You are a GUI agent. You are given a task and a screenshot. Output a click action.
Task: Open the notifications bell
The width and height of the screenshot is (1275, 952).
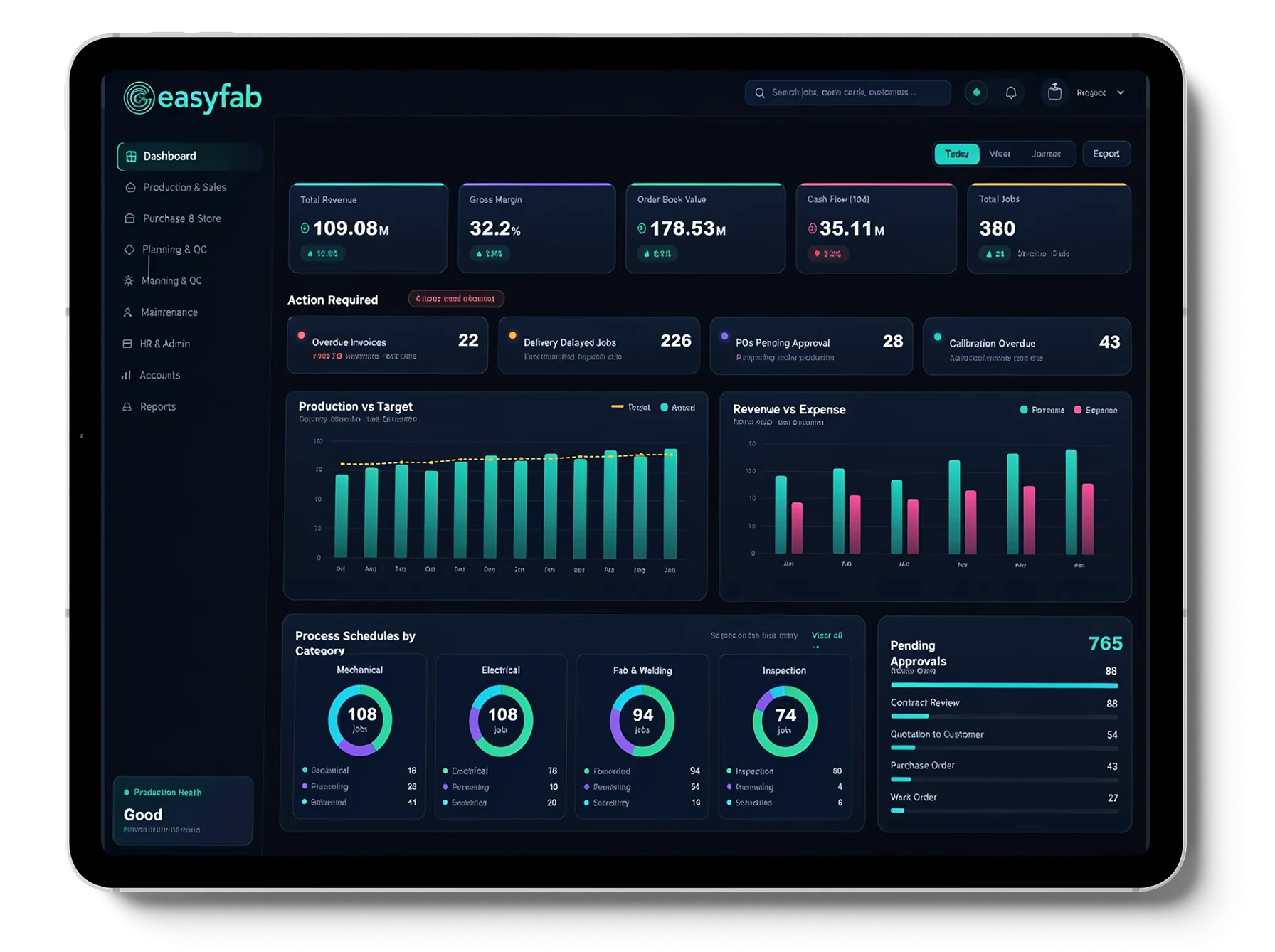pyautogui.click(x=1011, y=92)
